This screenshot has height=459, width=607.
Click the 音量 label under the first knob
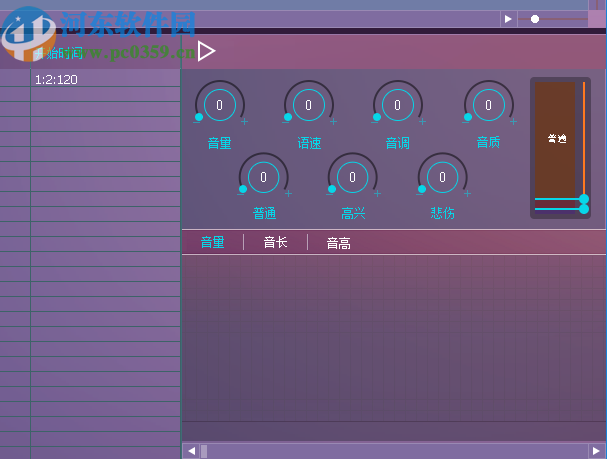click(219, 143)
